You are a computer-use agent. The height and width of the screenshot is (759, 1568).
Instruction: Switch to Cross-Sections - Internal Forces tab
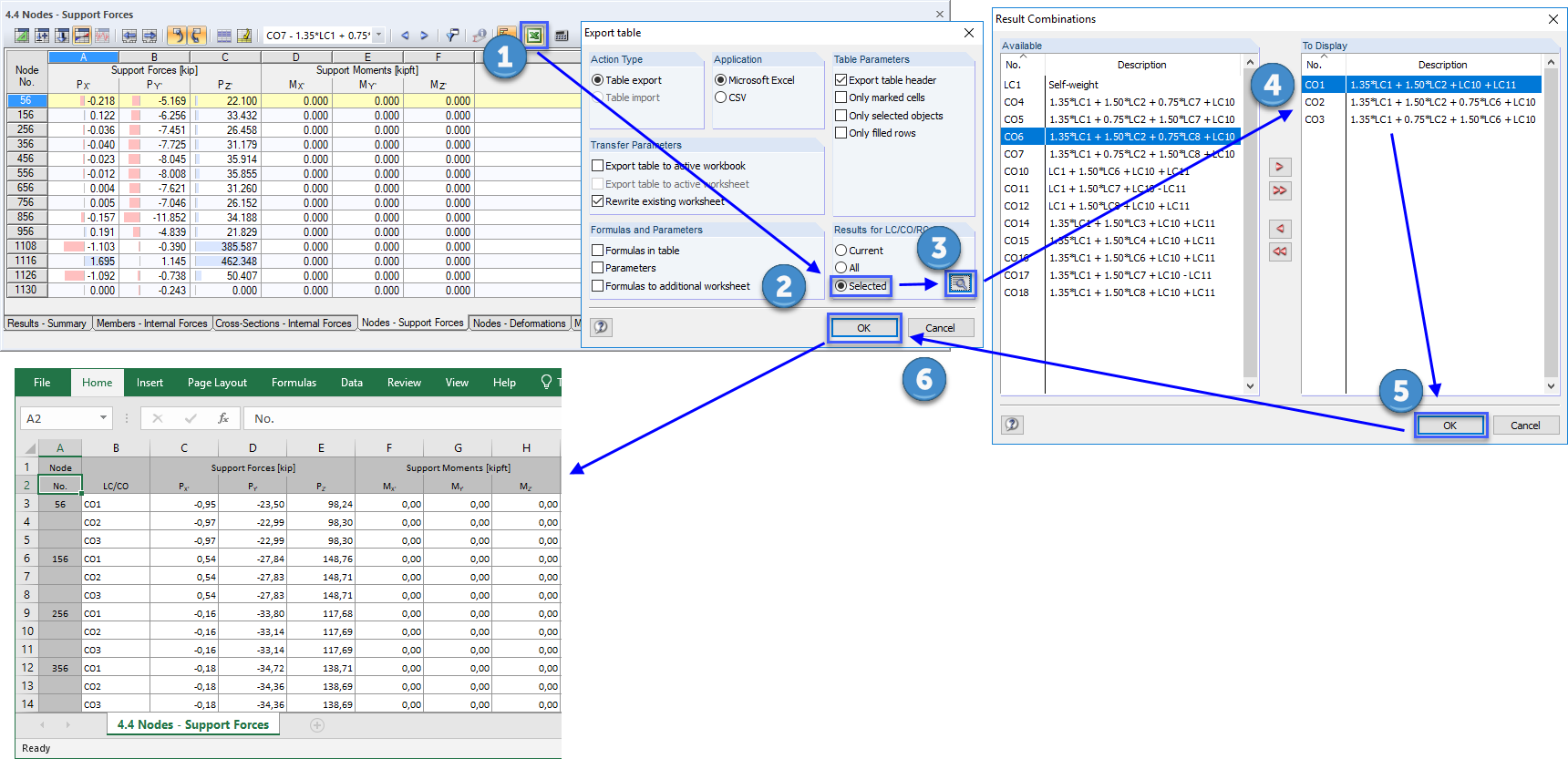point(284,323)
